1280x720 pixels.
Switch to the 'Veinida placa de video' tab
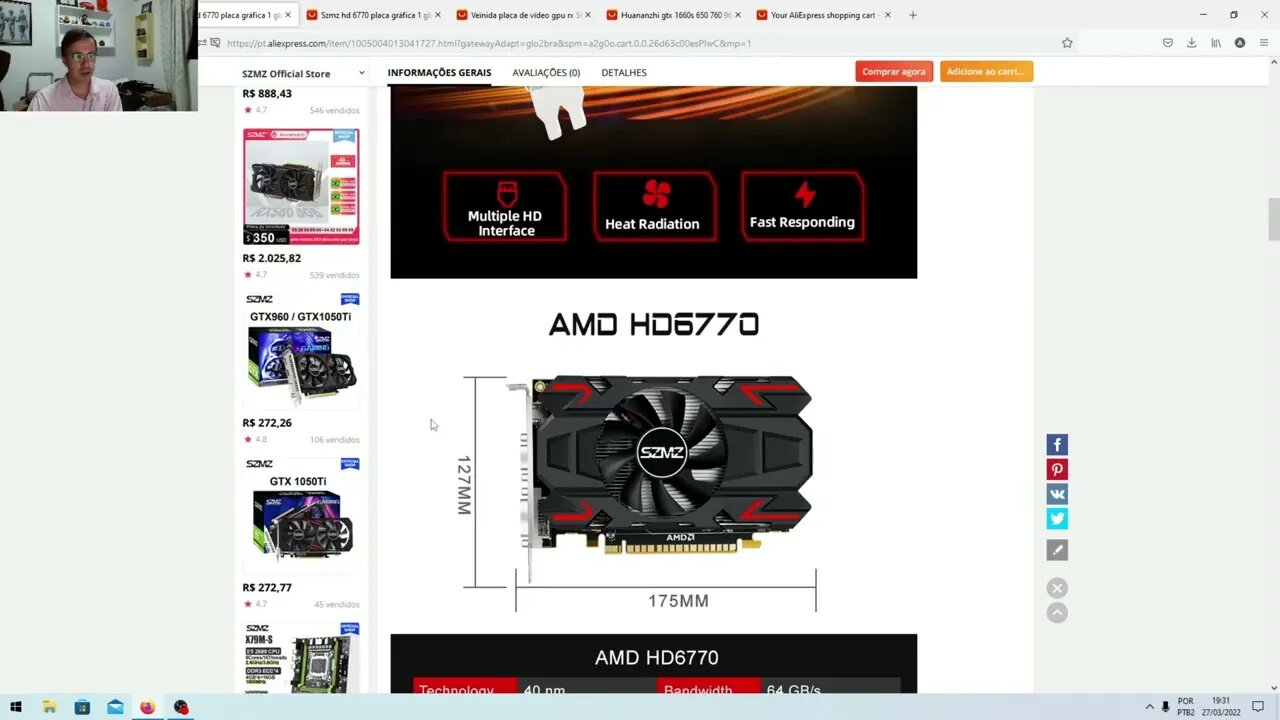(524, 15)
